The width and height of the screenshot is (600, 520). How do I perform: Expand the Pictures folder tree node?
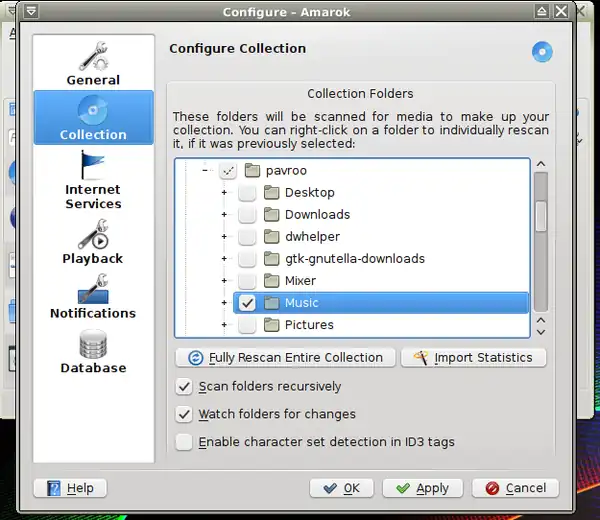pyautogui.click(x=224, y=325)
